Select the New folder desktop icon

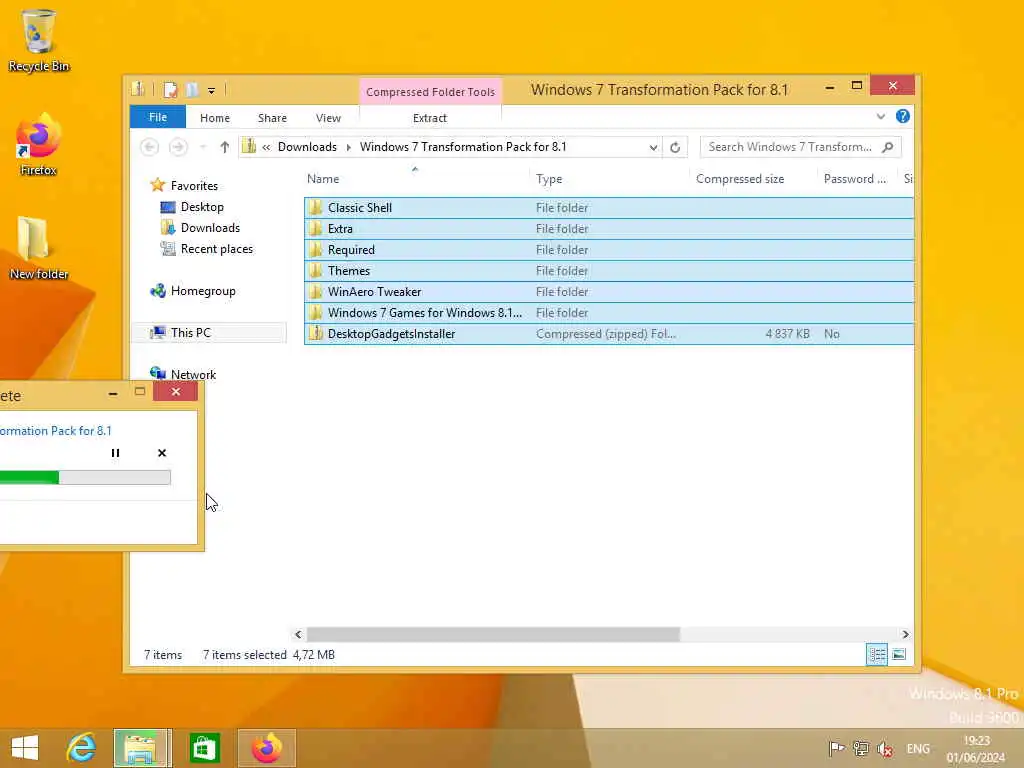pyautogui.click(x=39, y=248)
